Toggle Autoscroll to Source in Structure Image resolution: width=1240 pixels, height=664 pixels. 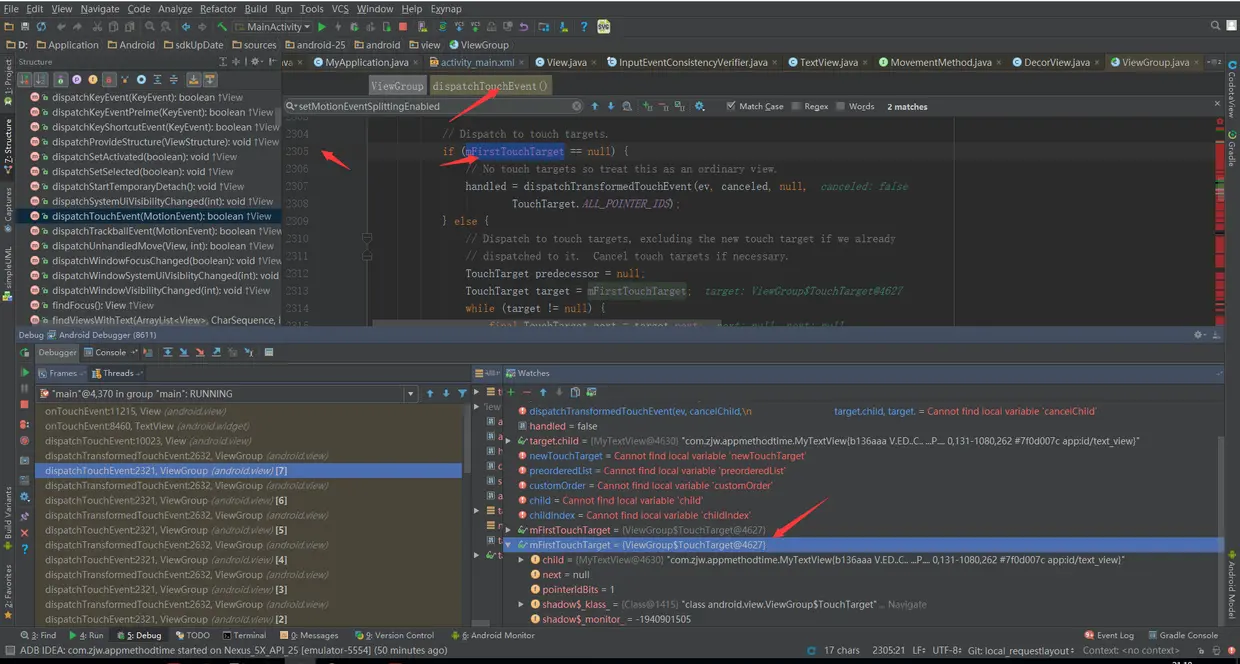tap(193, 79)
